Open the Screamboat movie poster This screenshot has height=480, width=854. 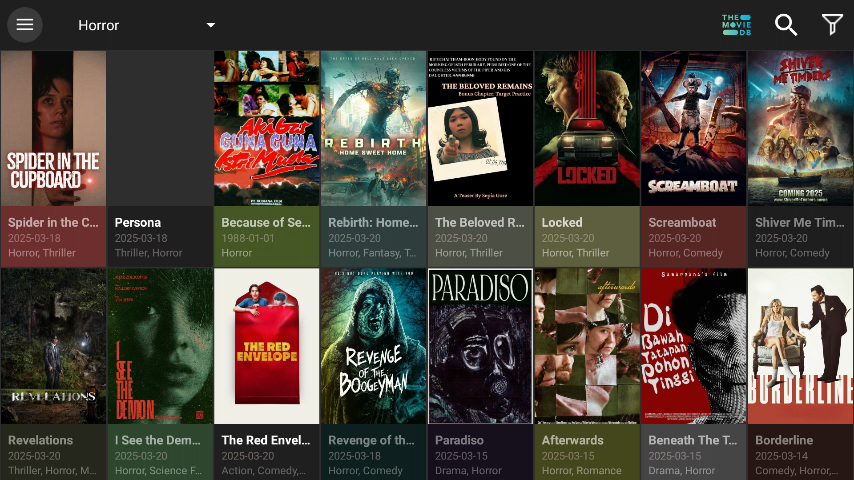coord(693,128)
